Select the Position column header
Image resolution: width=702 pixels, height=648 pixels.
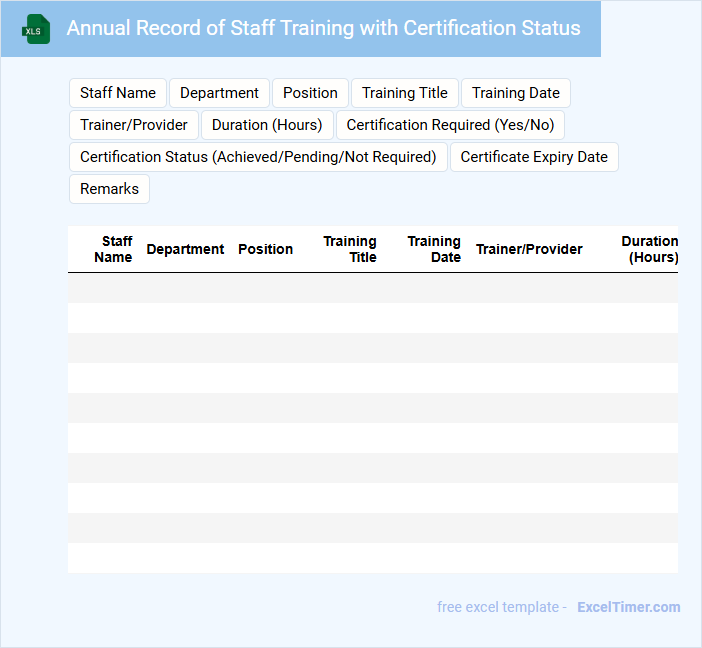click(x=265, y=249)
